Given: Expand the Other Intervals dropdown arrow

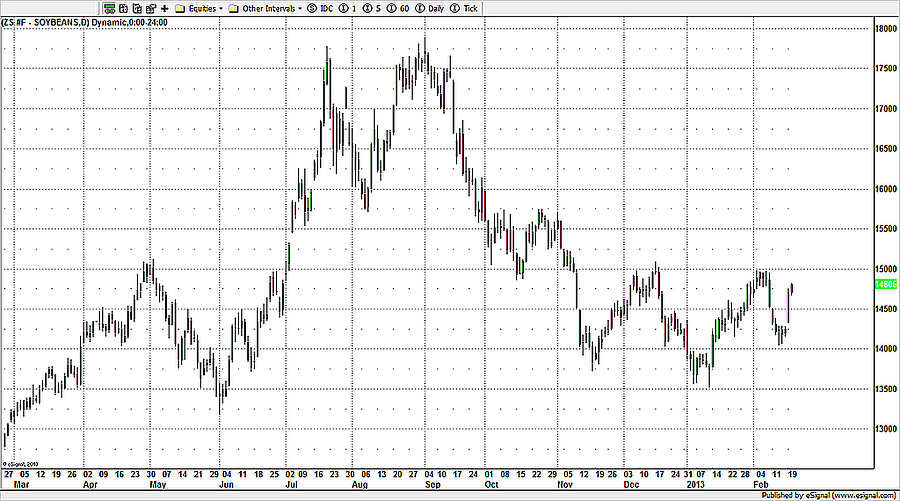Looking at the screenshot, I should click(300, 8).
